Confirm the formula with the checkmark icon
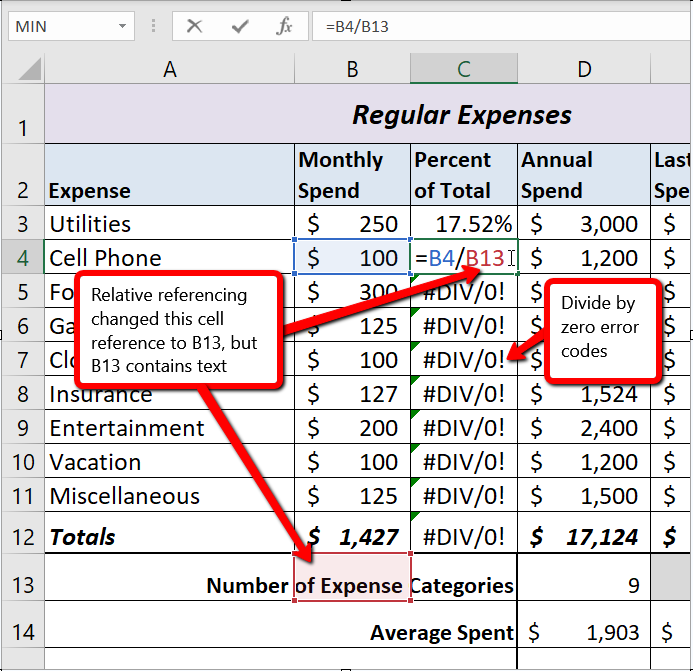This screenshot has height=671, width=693. point(240,27)
